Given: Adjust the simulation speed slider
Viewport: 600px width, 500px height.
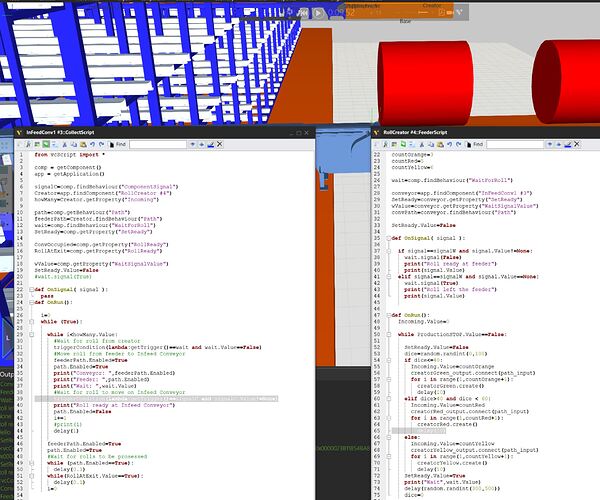Looking at the screenshot, I should point(423,12).
